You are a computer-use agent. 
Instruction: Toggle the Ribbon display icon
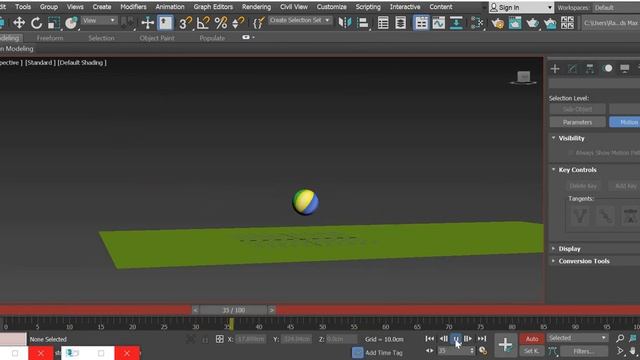[x=421, y=23]
